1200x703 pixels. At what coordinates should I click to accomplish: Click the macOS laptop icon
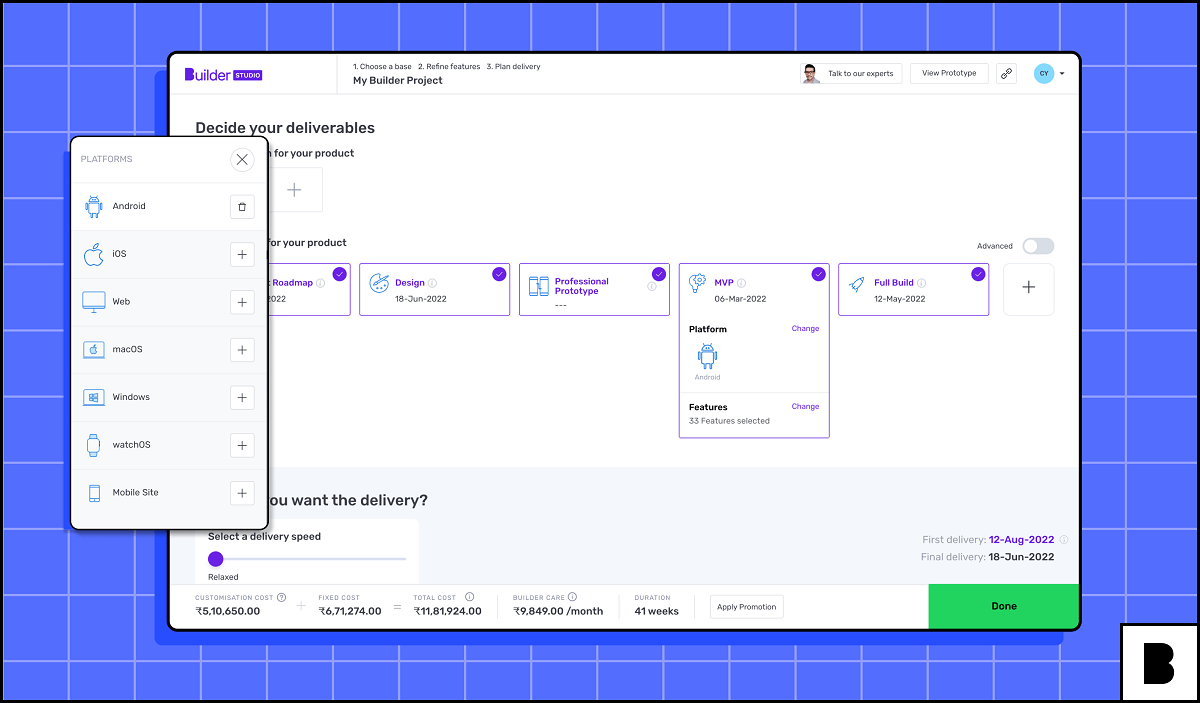pyautogui.click(x=94, y=350)
